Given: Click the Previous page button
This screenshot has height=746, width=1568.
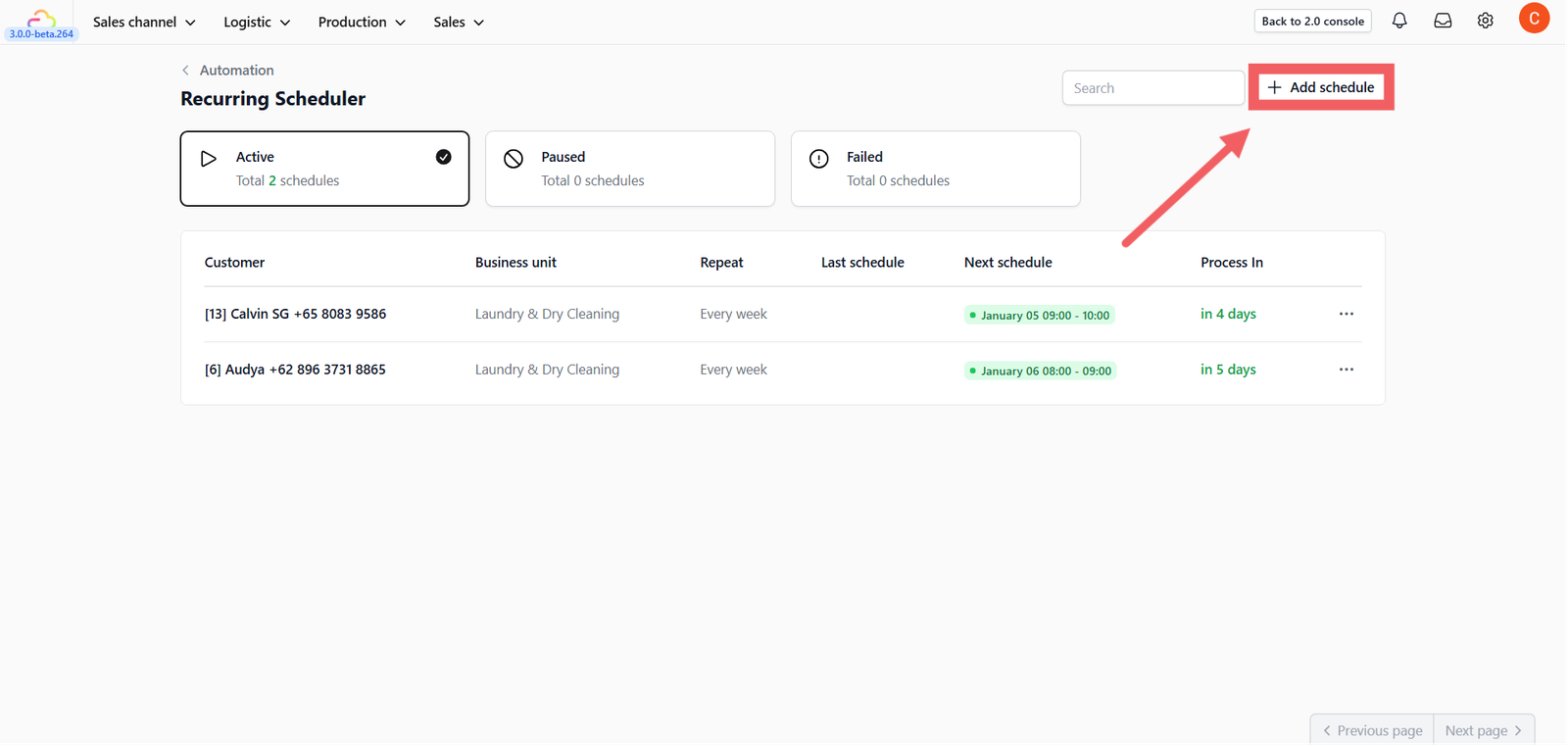Looking at the screenshot, I should 1372,730.
